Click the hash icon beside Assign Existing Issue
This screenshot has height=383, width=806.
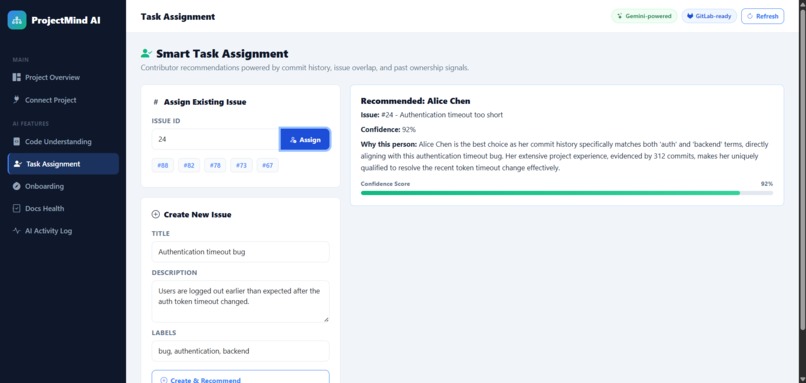pyautogui.click(x=156, y=102)
